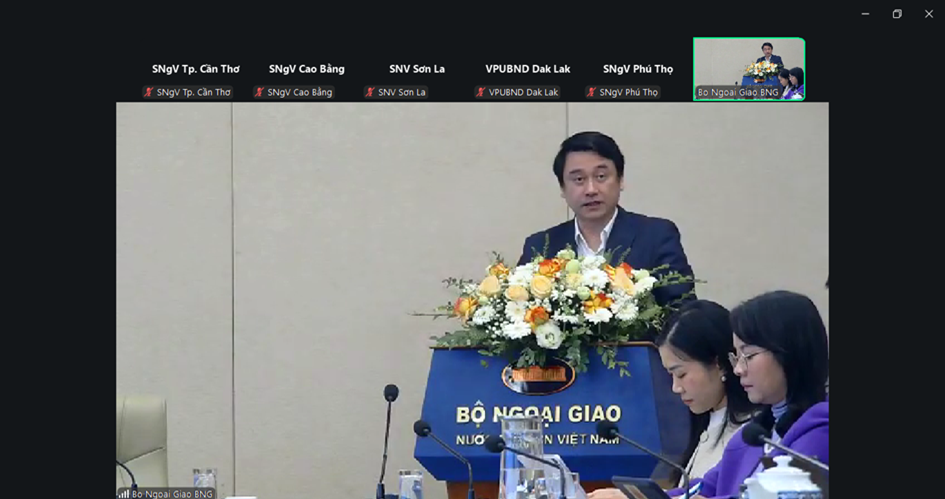Image resolution: width=945 pixels, height=499 pixels.
Task: Select the SNV Sơn La participant tile
Action: pos(417,69)
